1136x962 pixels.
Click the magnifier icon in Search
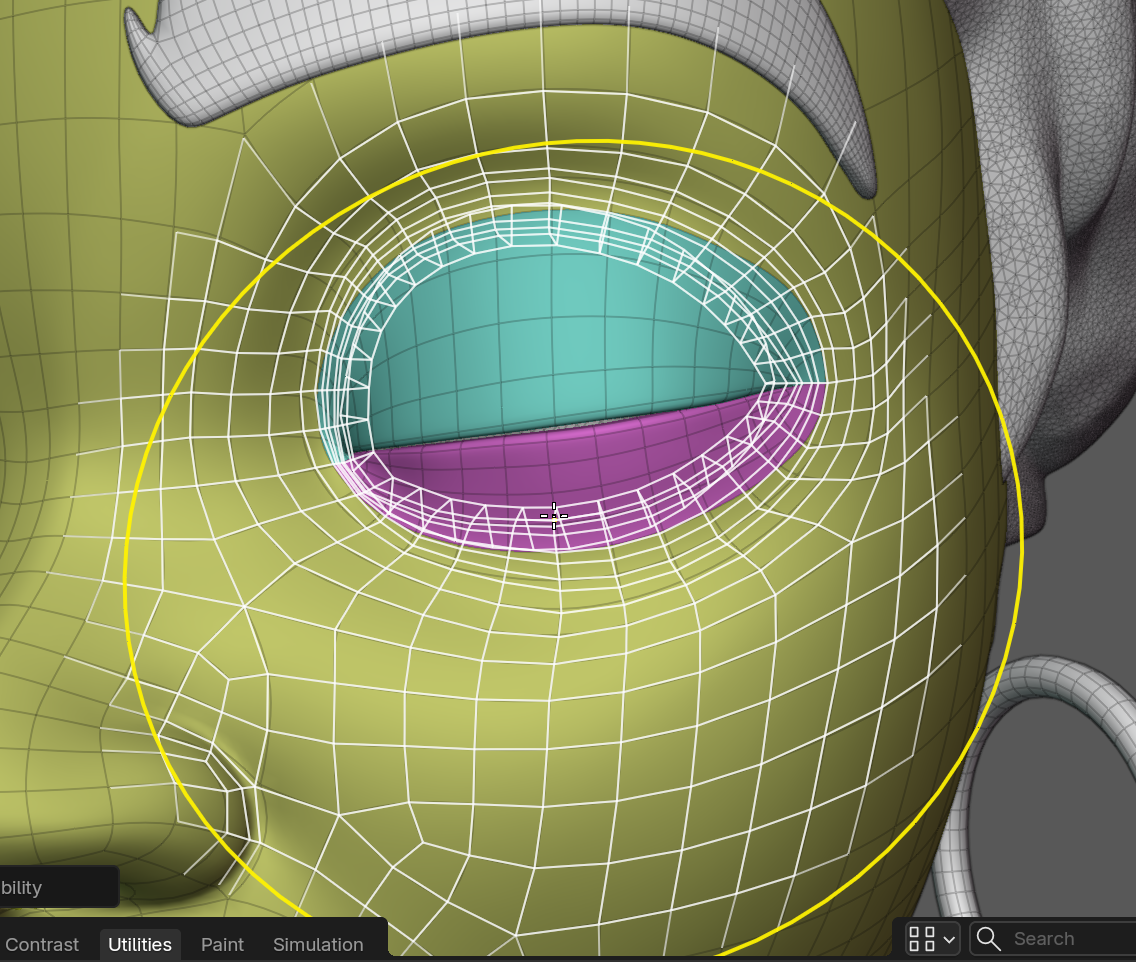click(x=987, y=938)
